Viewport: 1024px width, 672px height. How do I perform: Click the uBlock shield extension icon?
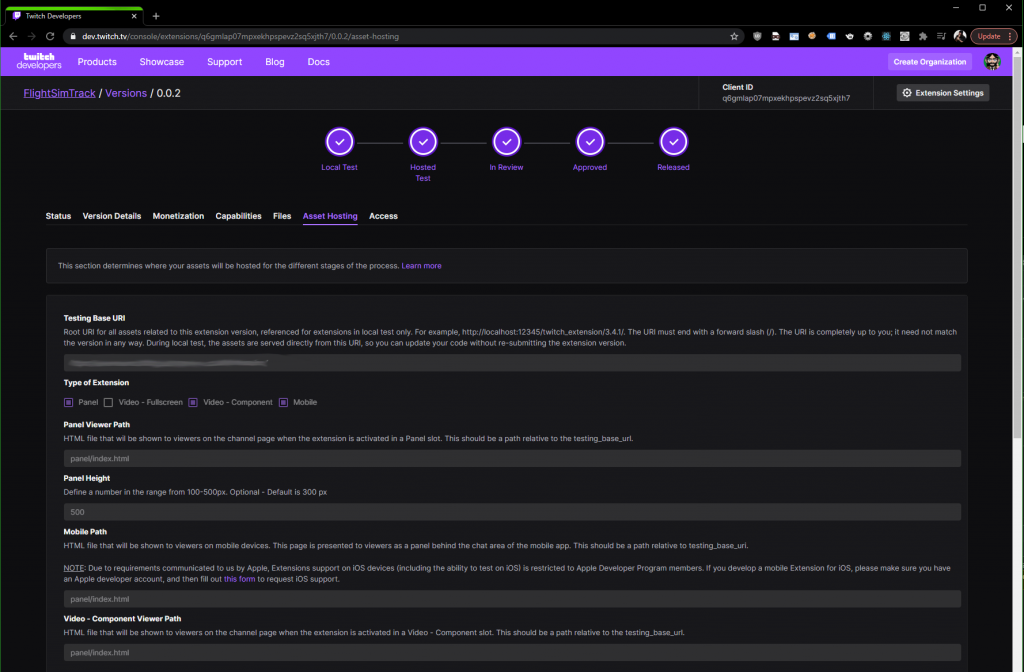(757, 37)
